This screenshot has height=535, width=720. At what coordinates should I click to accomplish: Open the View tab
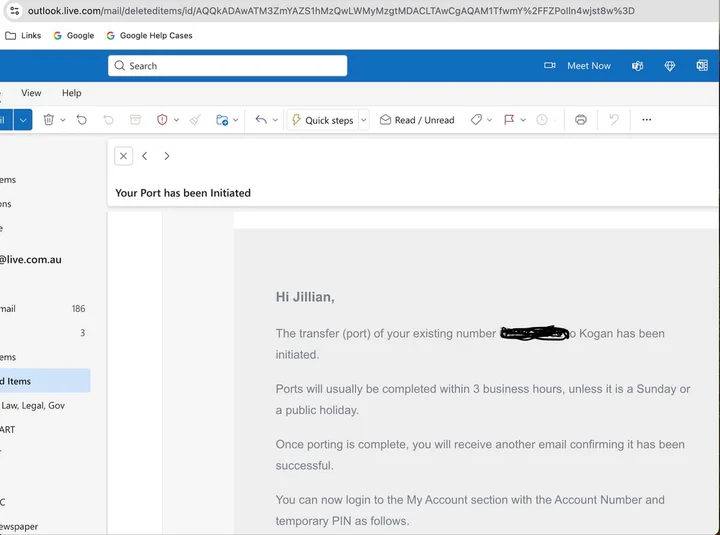32,93
